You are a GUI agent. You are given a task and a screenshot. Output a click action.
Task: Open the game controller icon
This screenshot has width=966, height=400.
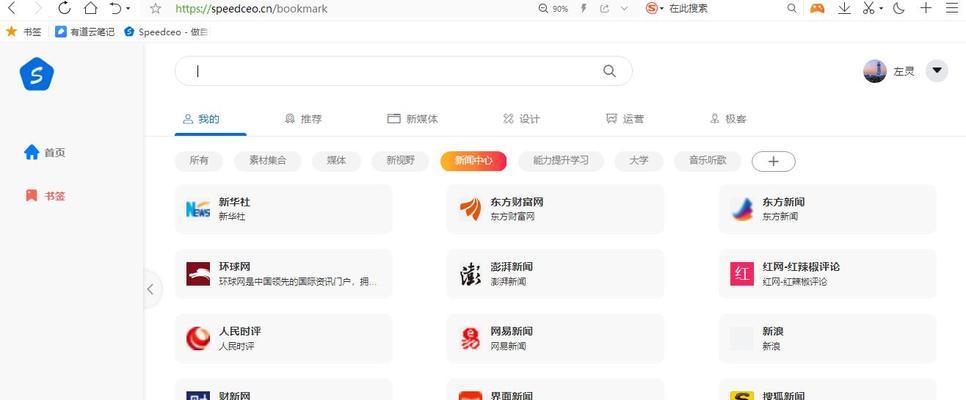pyautogui.click(x=817, y=9)
